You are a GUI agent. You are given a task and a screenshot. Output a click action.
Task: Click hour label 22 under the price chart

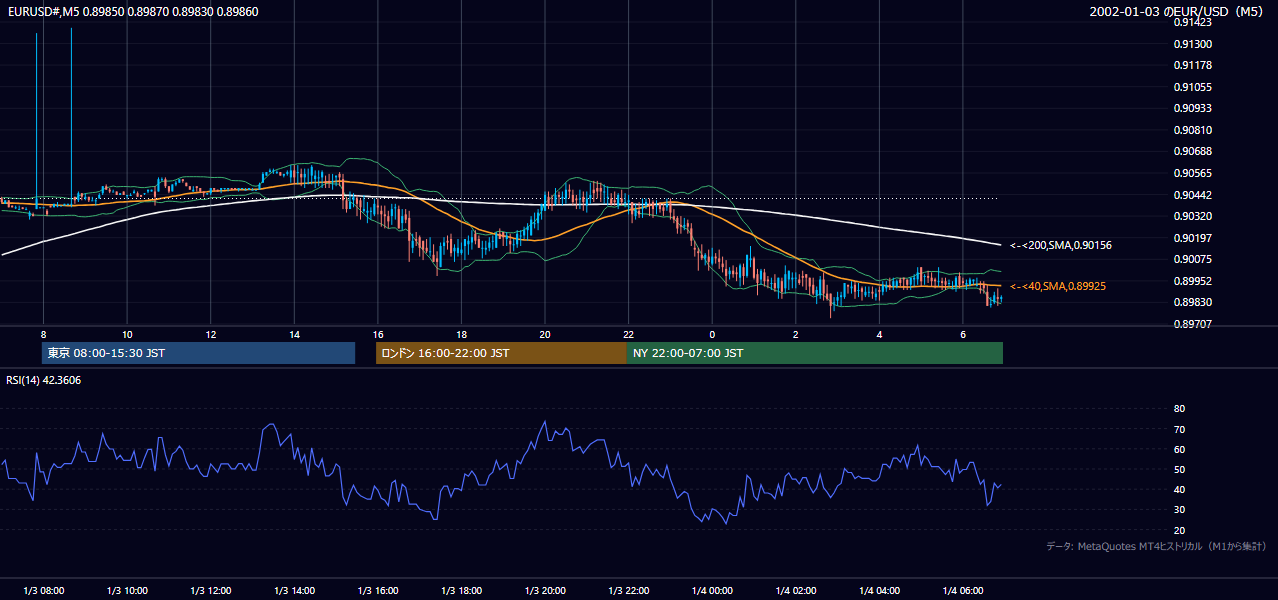tap(628, 334)
